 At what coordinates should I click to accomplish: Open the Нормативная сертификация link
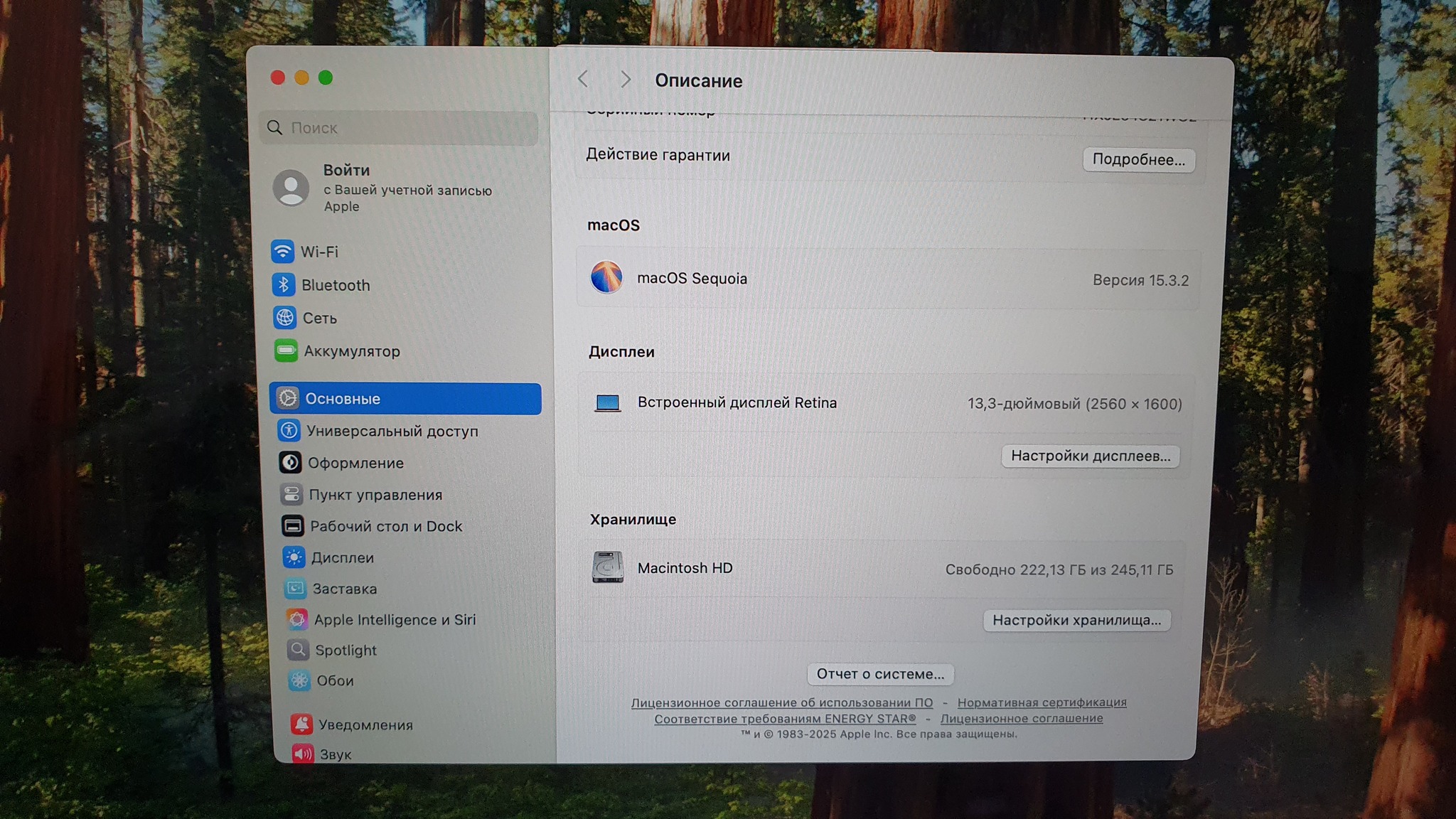tap(1042, 702)
